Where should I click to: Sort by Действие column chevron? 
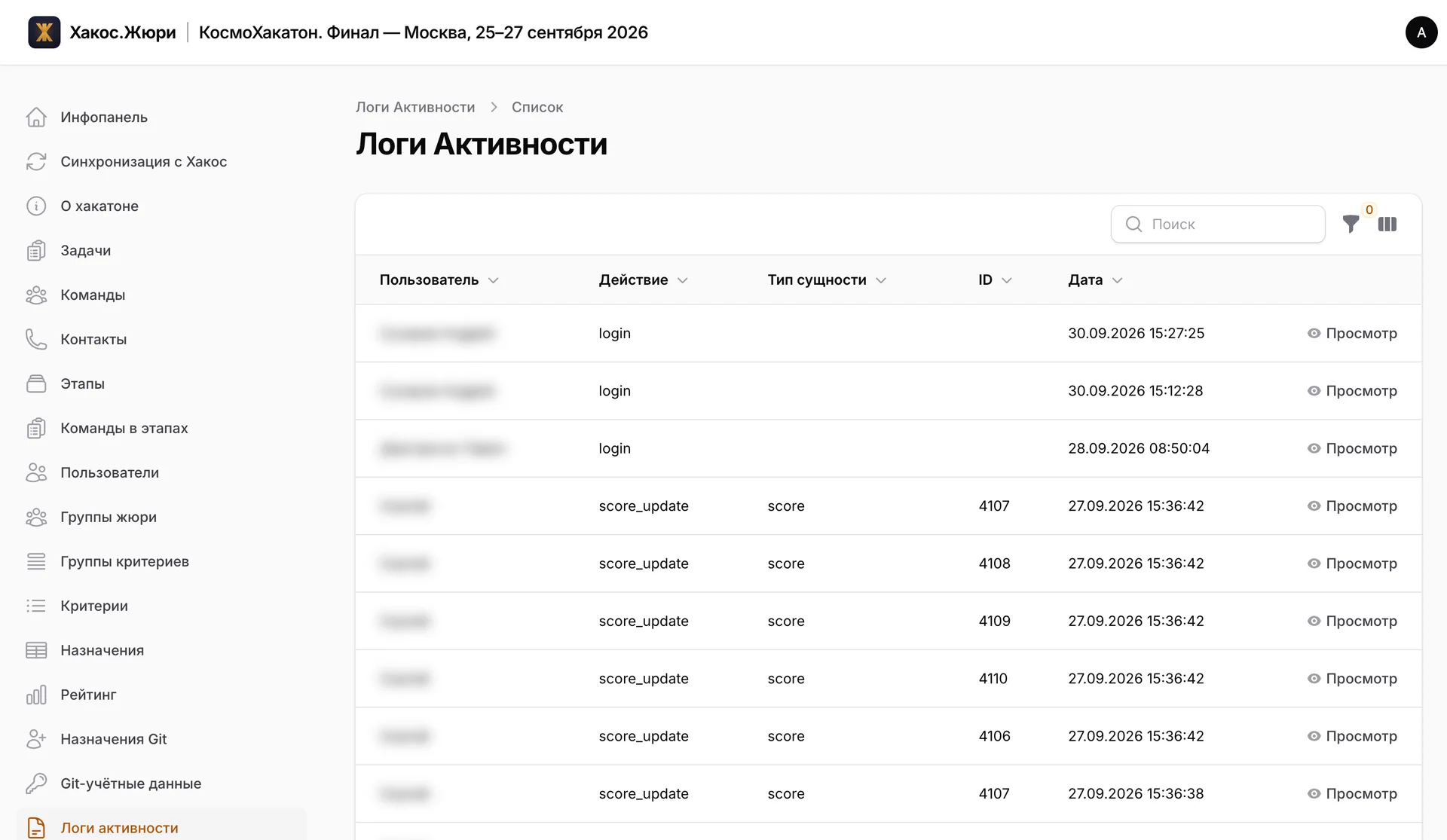coord(683,280)
